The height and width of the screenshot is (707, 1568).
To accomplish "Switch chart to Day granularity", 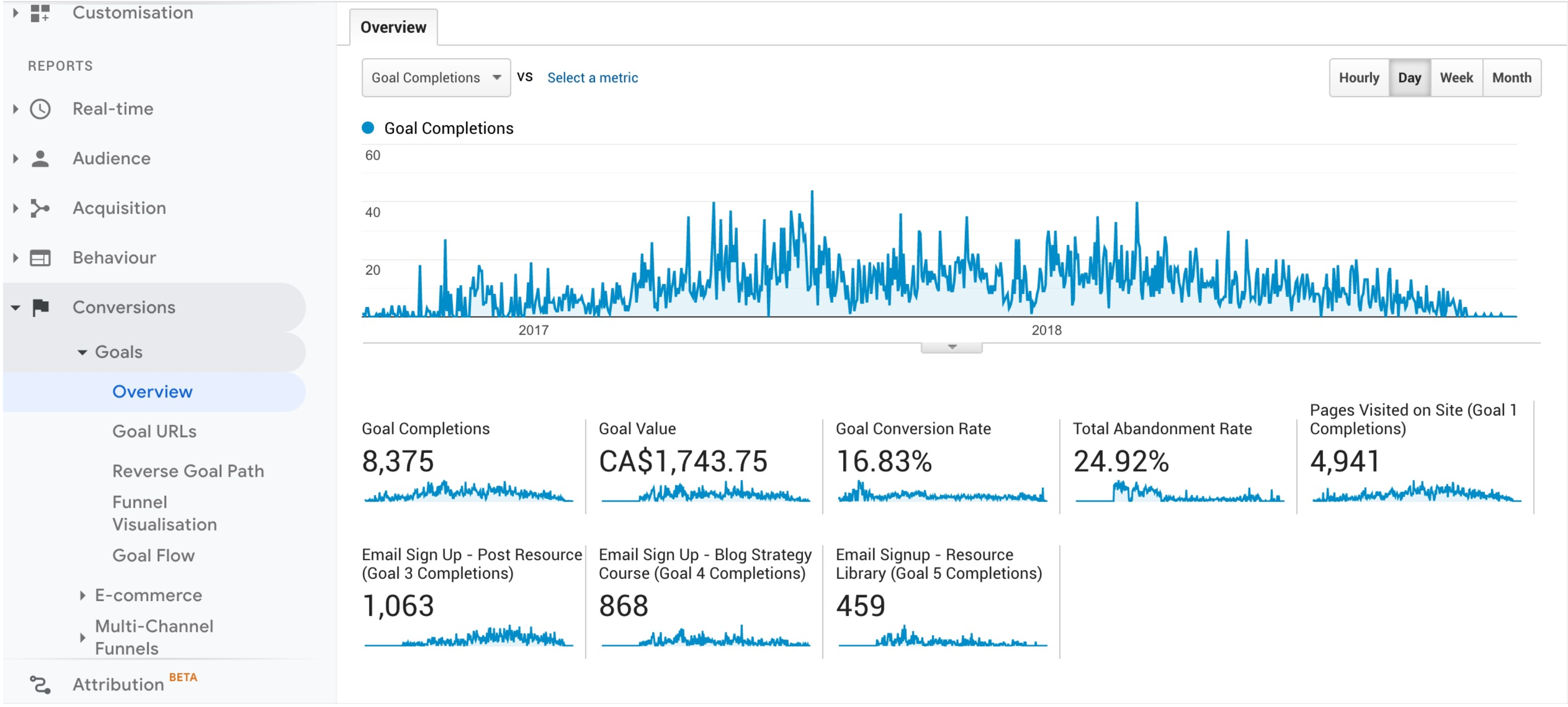I will (x=1409, y=77).
